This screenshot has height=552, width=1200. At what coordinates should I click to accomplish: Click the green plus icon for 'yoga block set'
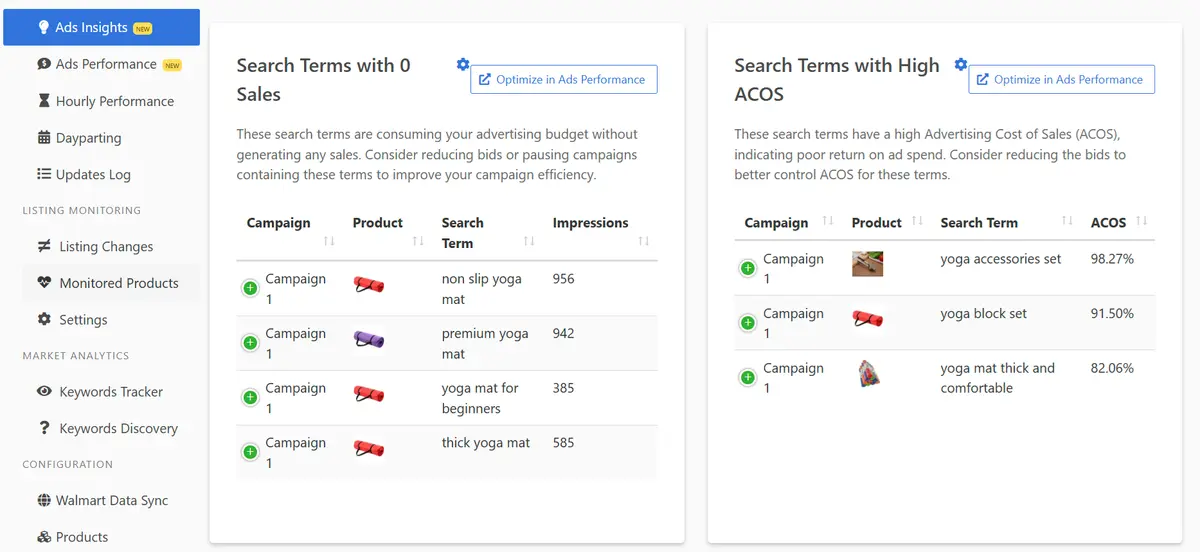click(747, 323)
